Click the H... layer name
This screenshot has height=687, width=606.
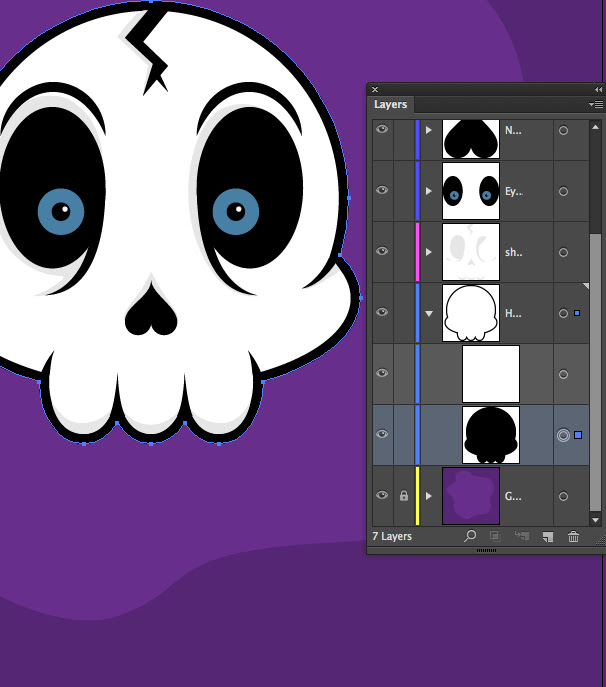(x=513, y=313)
